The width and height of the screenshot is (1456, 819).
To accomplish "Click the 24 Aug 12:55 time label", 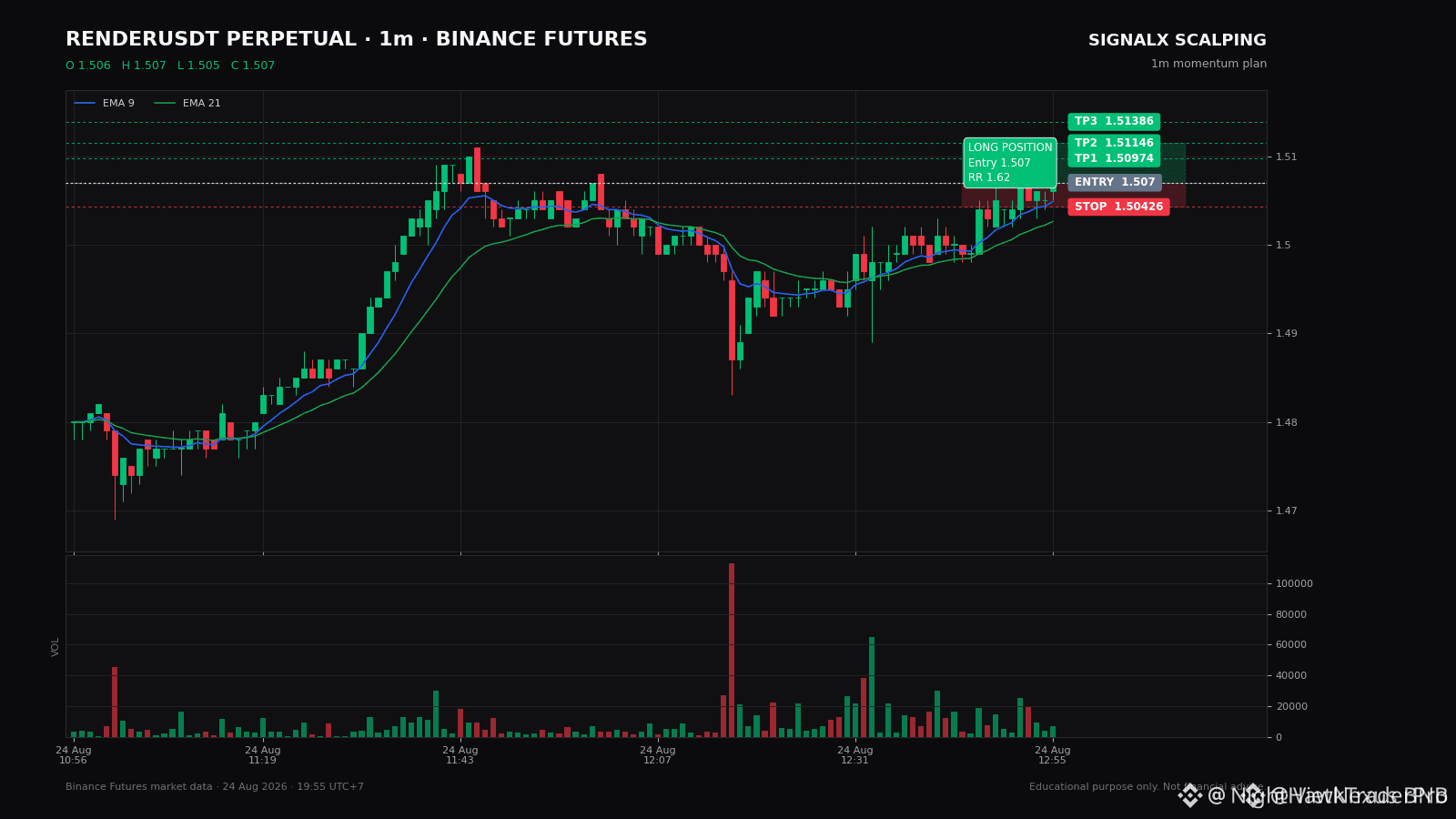I will [1053, 755].
